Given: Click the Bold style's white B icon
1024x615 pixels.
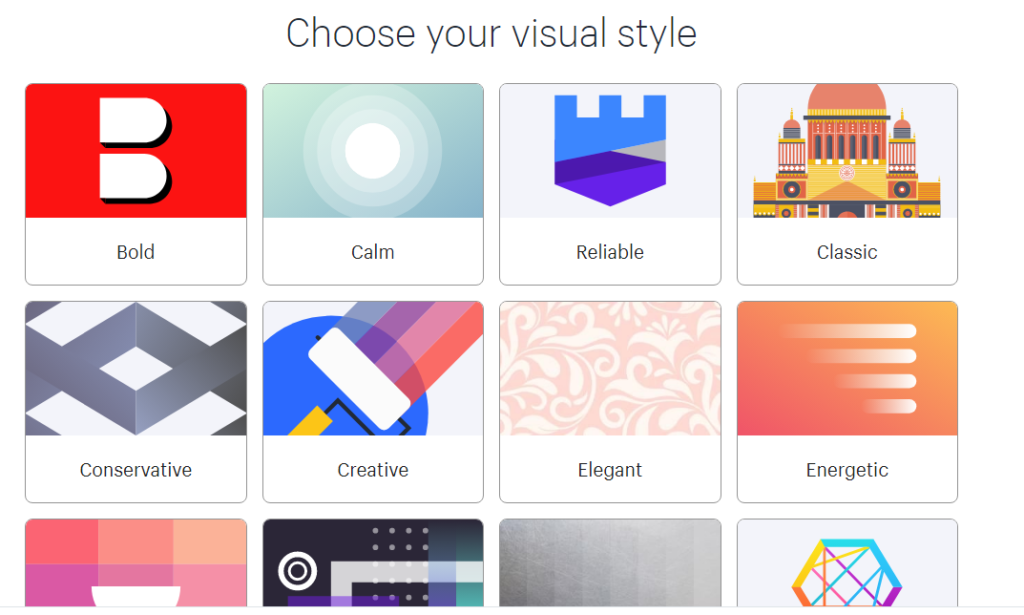Looking at the screenshot, I should (x=135, y=149).
